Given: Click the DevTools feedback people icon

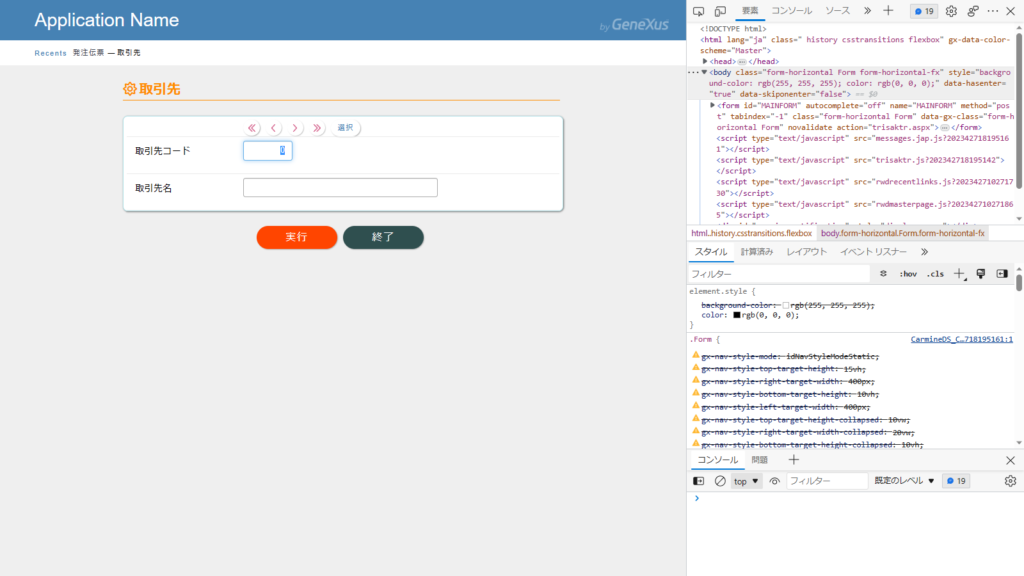Looking at the screenshot, I should (x=973, y=11).
